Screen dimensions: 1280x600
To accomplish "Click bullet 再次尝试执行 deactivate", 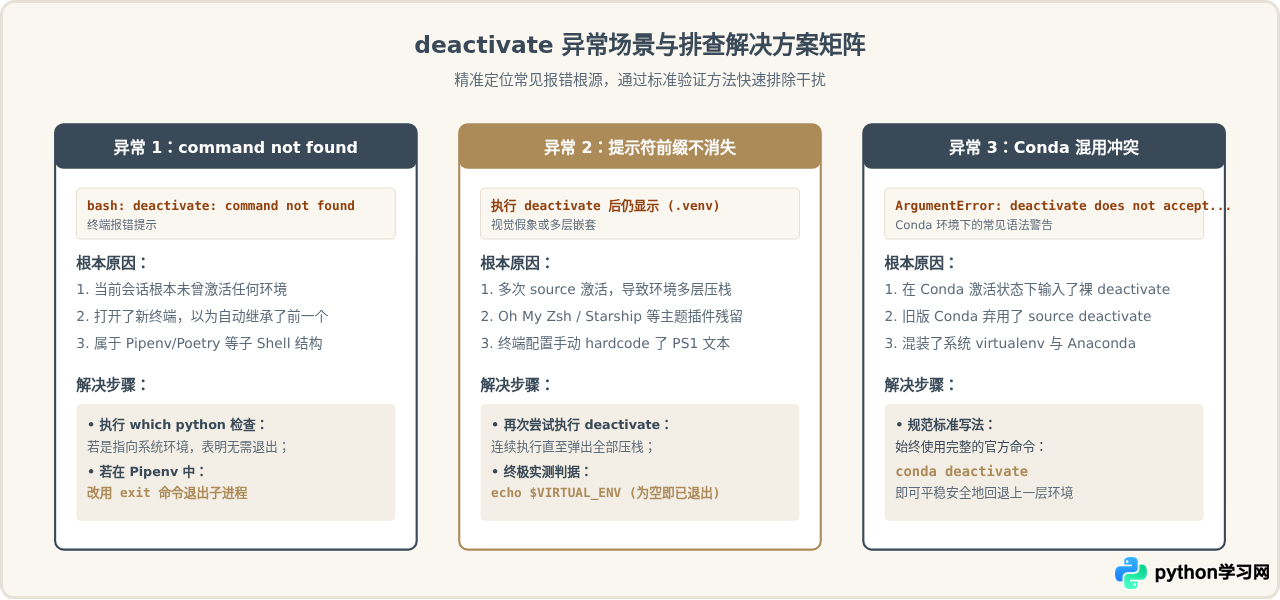I will 581,424.
